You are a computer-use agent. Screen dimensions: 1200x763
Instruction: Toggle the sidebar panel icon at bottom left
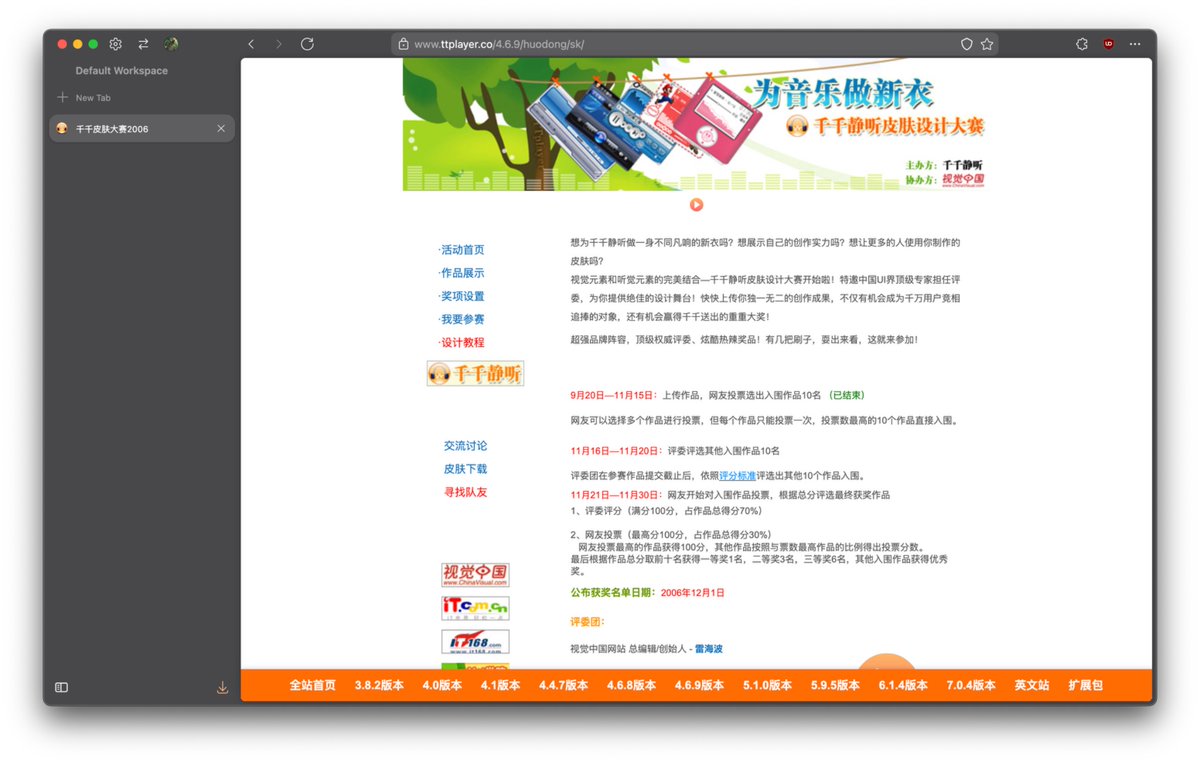61,687
